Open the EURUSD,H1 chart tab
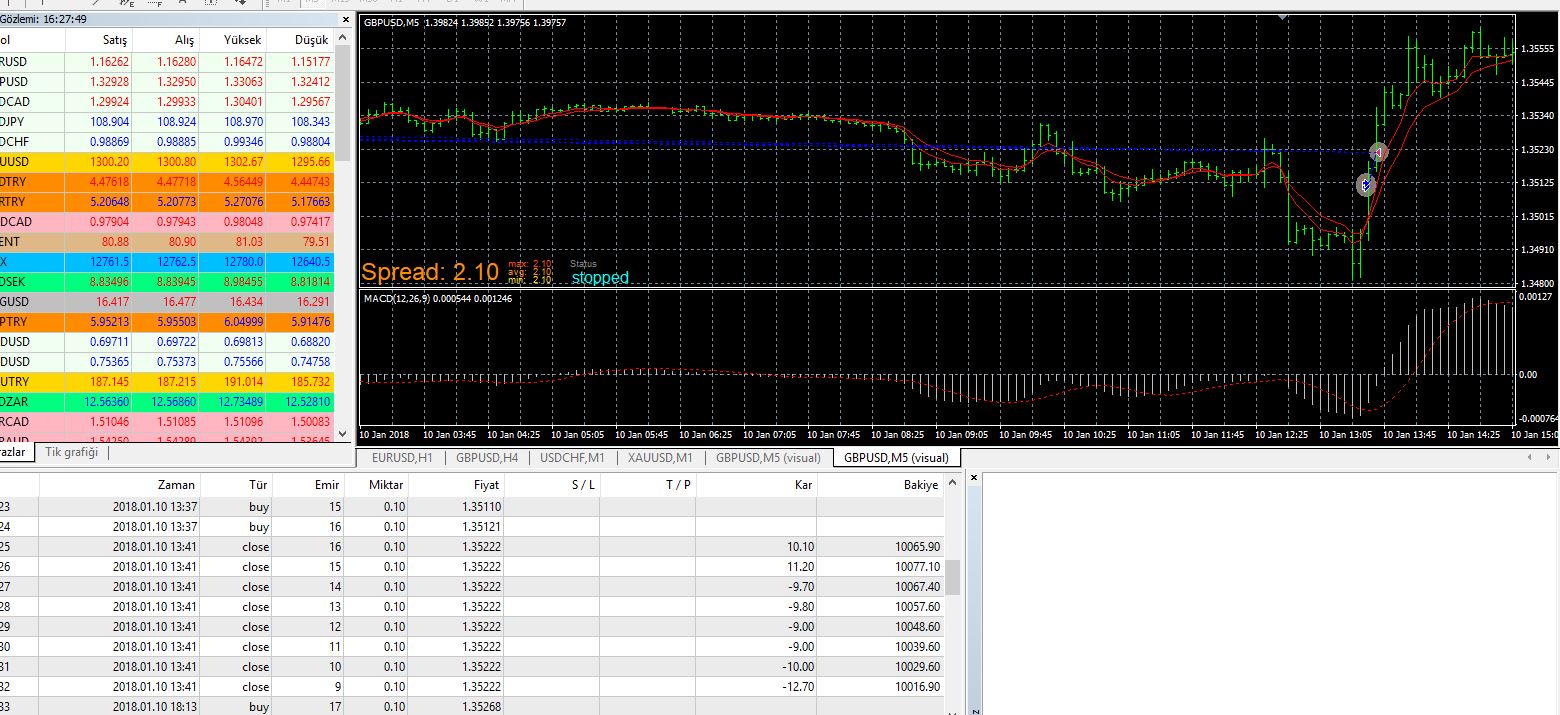 click(402, 458)
